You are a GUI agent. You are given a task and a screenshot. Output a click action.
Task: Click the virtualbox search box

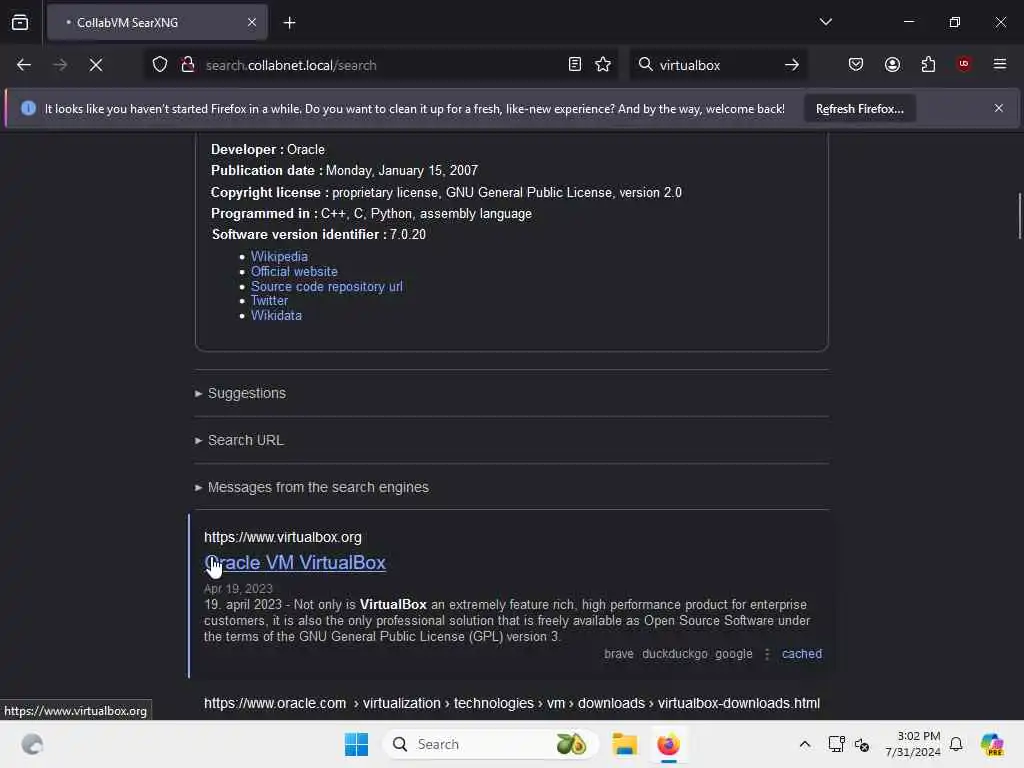[x=717, y=65]
